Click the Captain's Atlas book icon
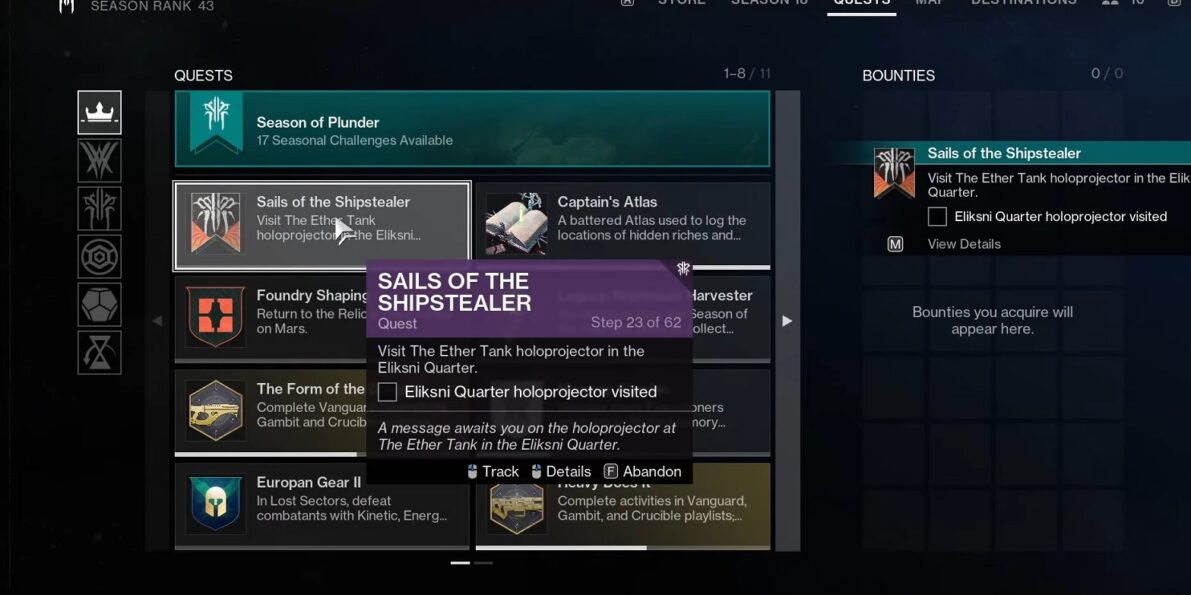The image size is (1191, 595). click(517, 223)
